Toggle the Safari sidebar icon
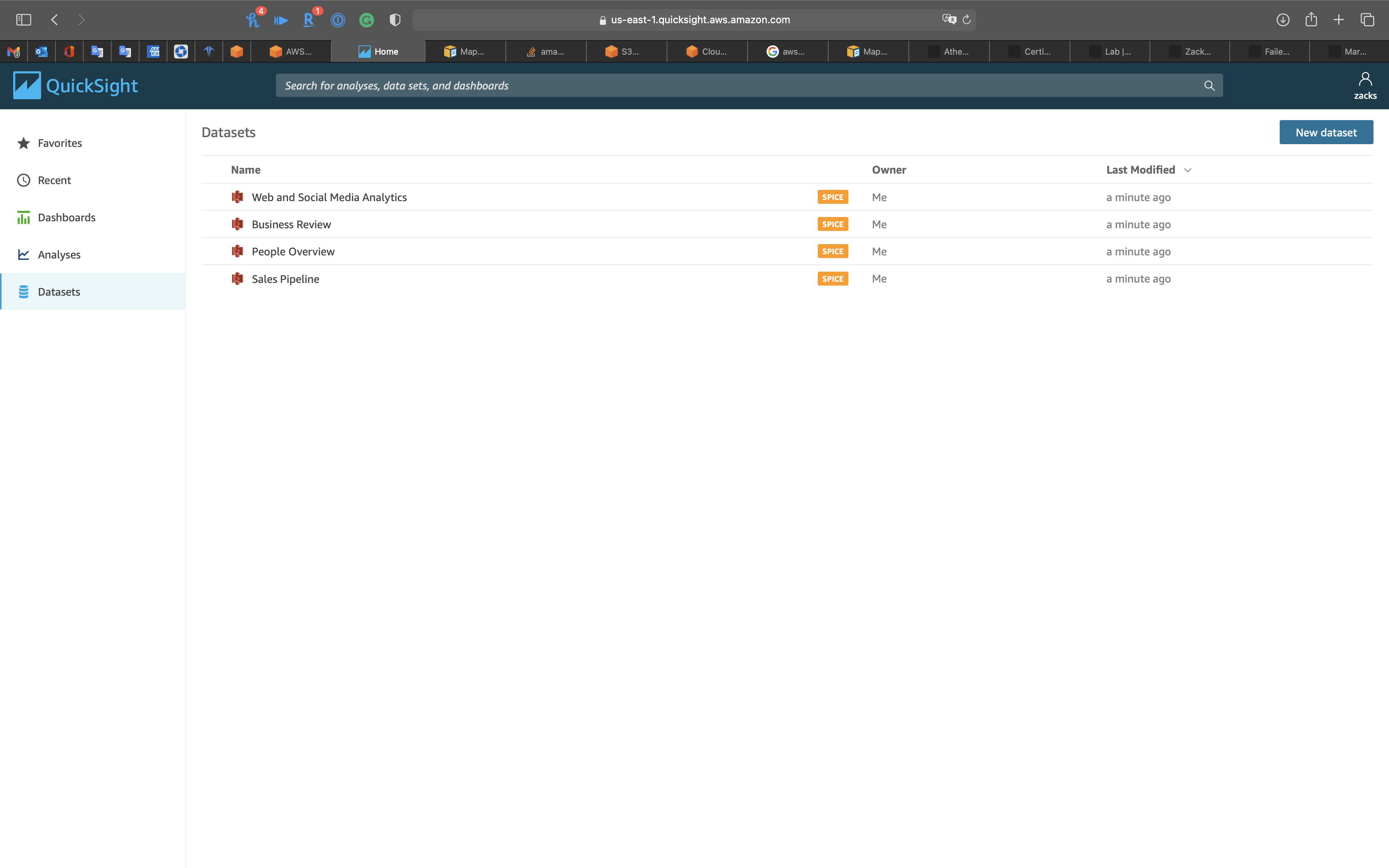 click(x=24, y=19)
